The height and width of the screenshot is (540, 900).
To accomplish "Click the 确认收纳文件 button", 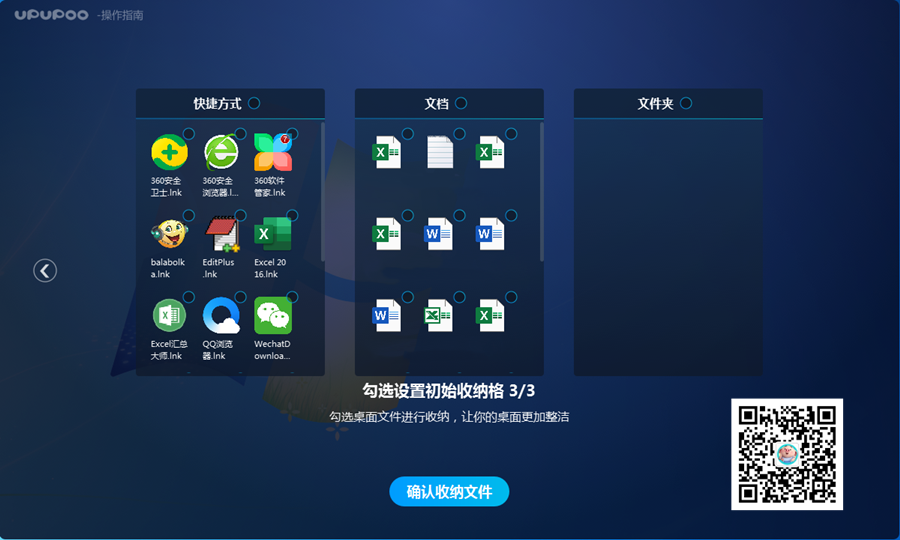I will [x=449, y=492].
